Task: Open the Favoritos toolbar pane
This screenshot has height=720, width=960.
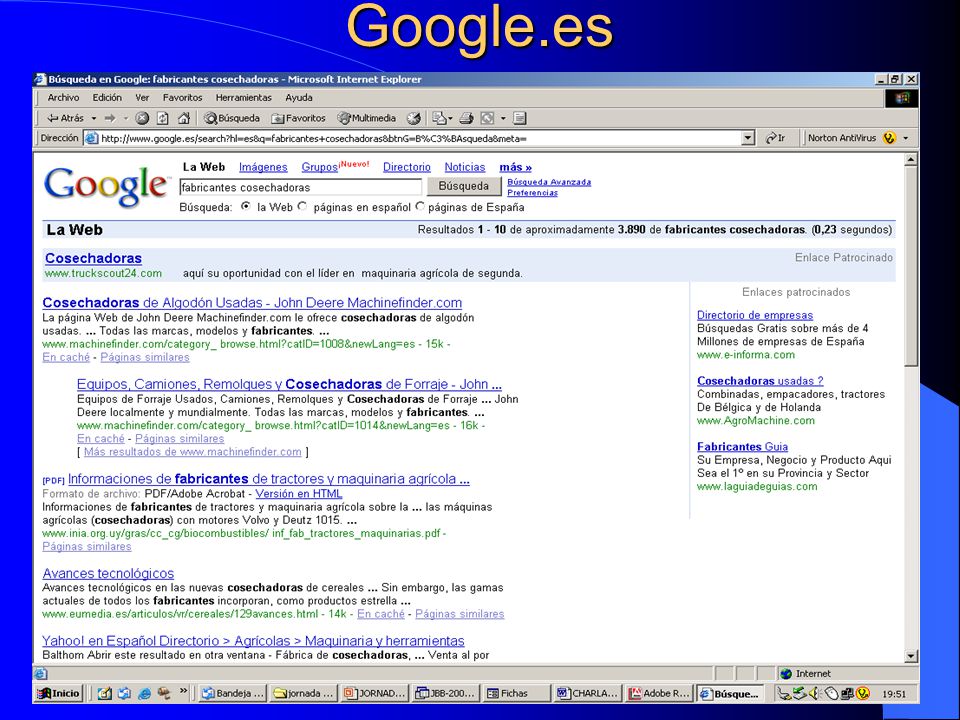Action: coord(298,118)
